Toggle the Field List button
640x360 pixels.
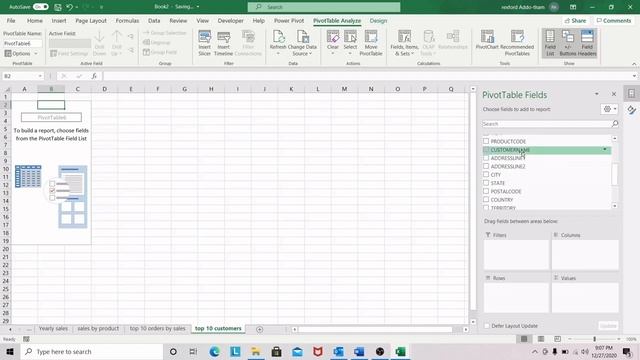(550, 43)
